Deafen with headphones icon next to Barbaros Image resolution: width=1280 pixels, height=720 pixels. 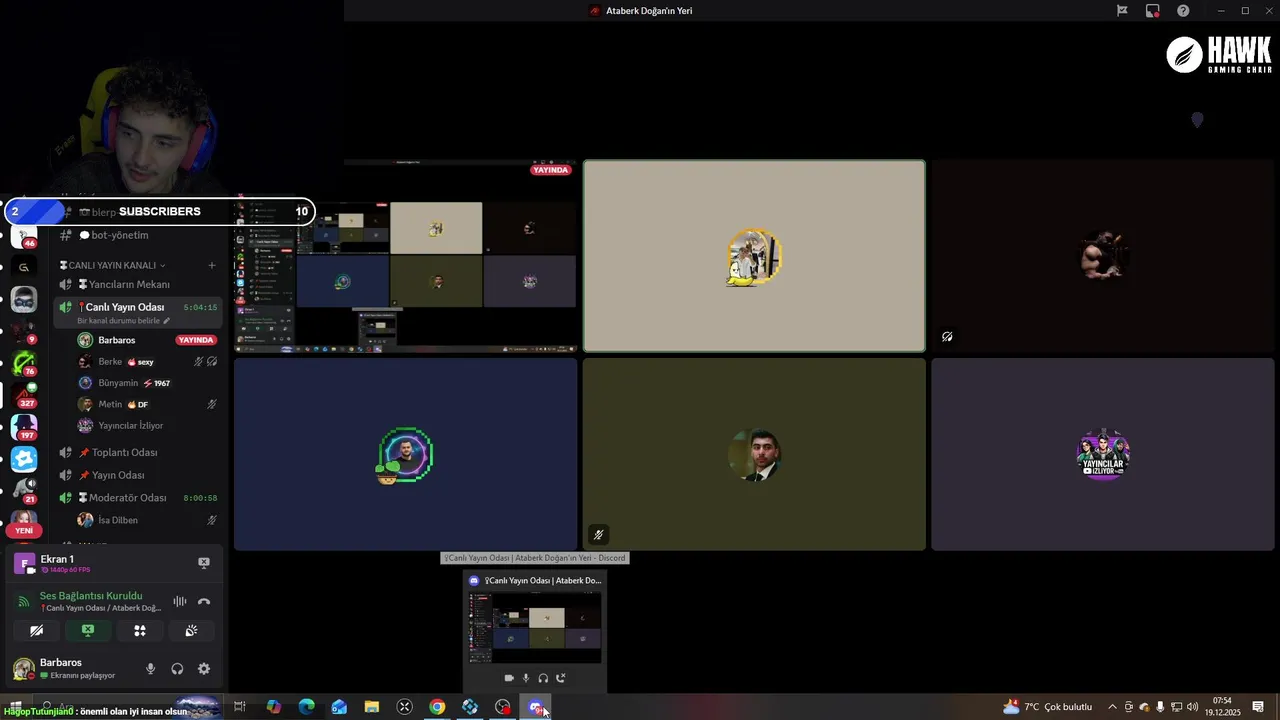177,669
